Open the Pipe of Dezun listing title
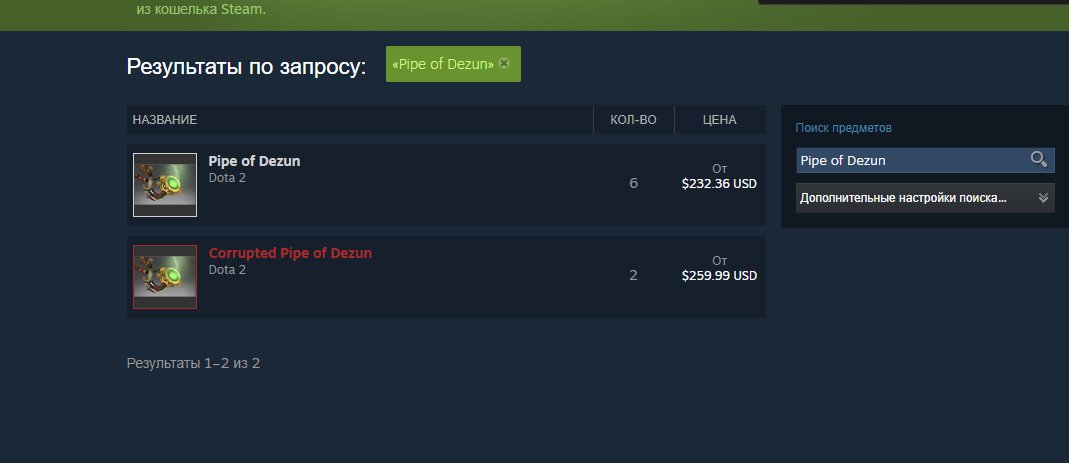 (254, 161)
